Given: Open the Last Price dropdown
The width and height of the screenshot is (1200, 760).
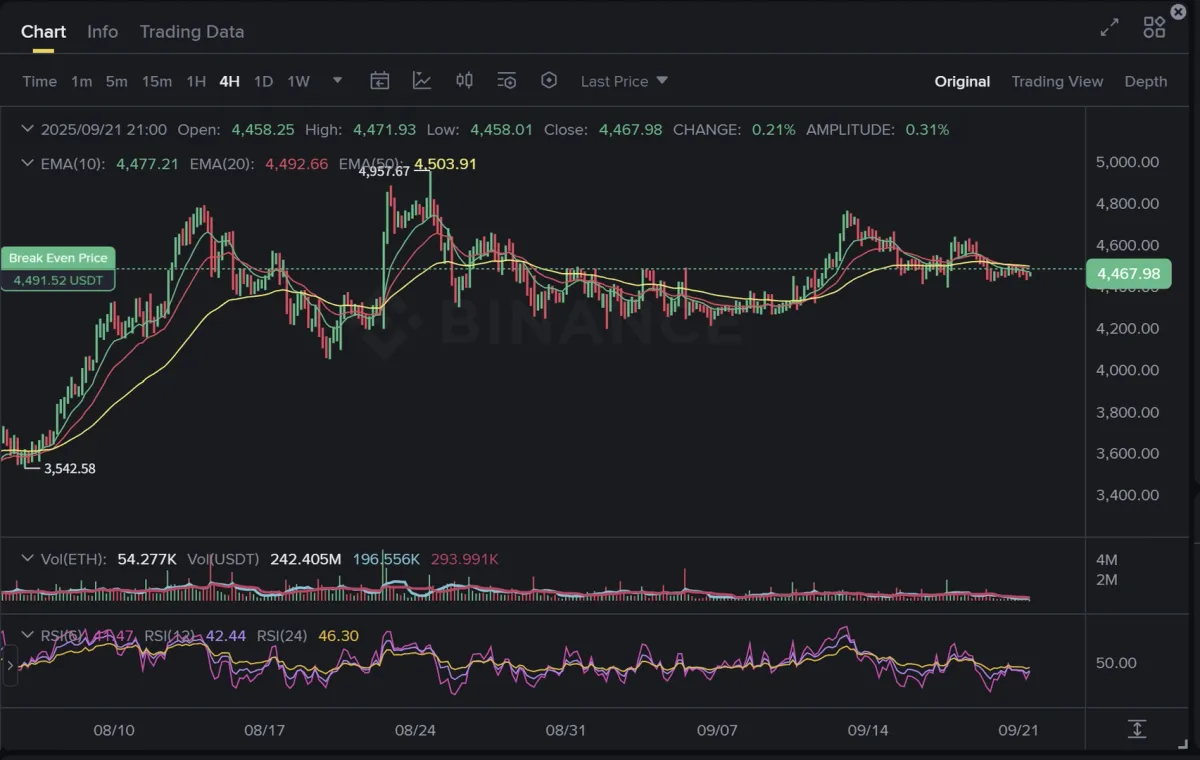Looking at the screenshot, I should (x=624, y=81).
